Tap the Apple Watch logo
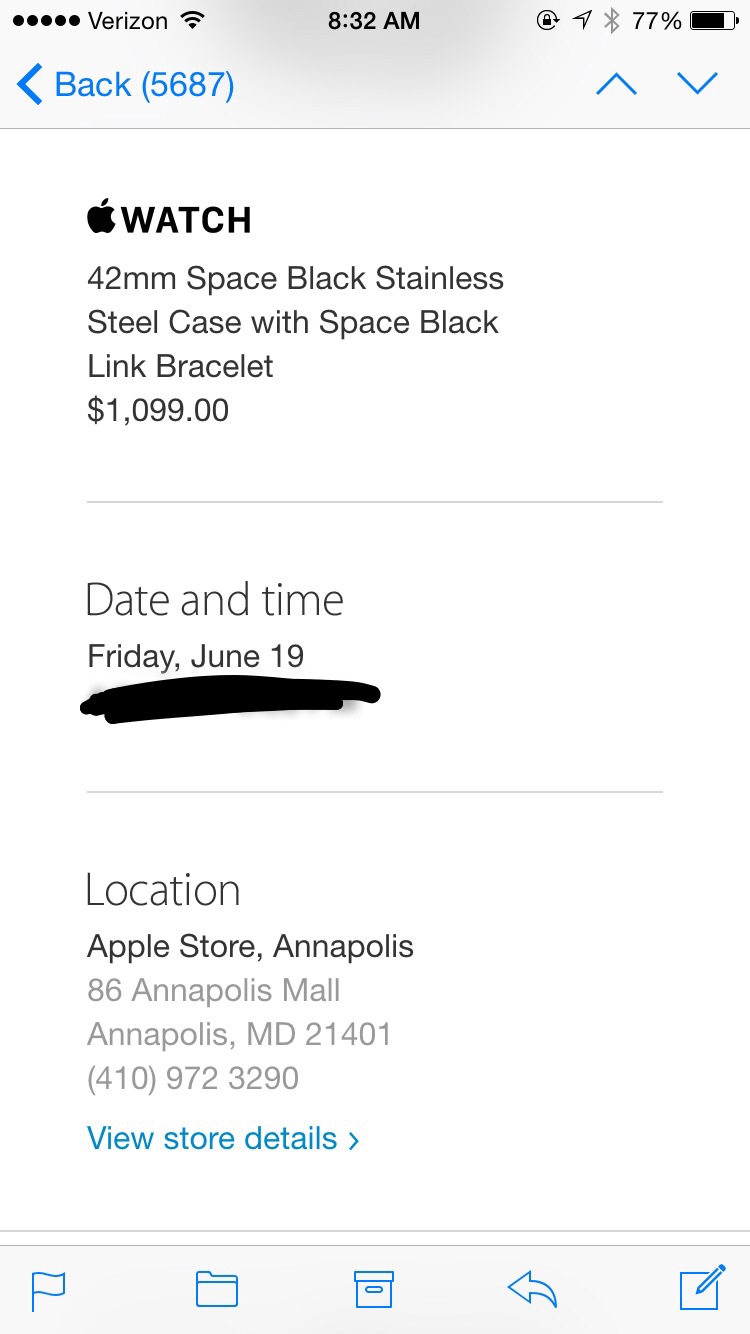This screenshot has height=1334, width=750. 169,219
